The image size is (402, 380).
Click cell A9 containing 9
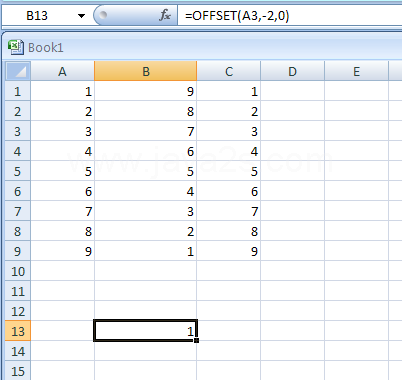coord(63,251)
